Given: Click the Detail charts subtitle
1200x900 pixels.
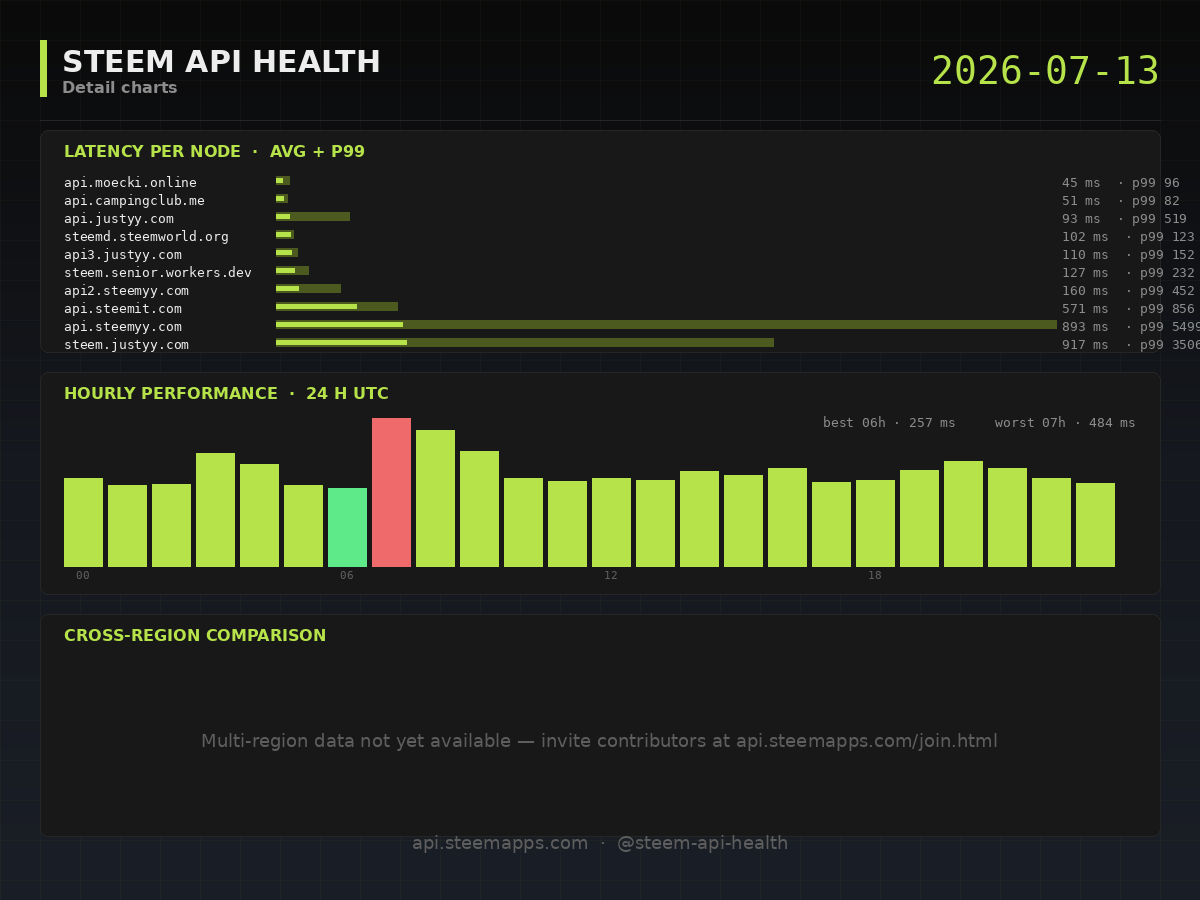Looking at the screenshot, I should 120,88.
